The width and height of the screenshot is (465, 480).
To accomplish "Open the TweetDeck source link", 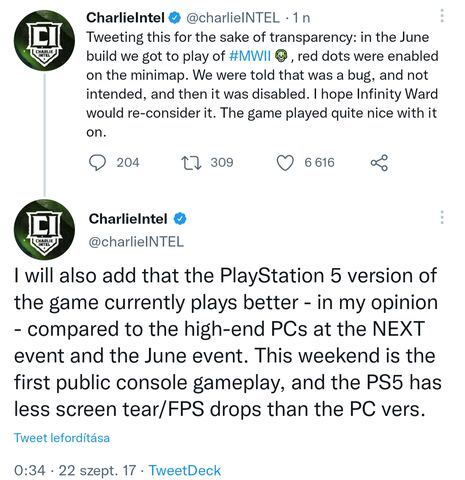I will coord(185,470).
